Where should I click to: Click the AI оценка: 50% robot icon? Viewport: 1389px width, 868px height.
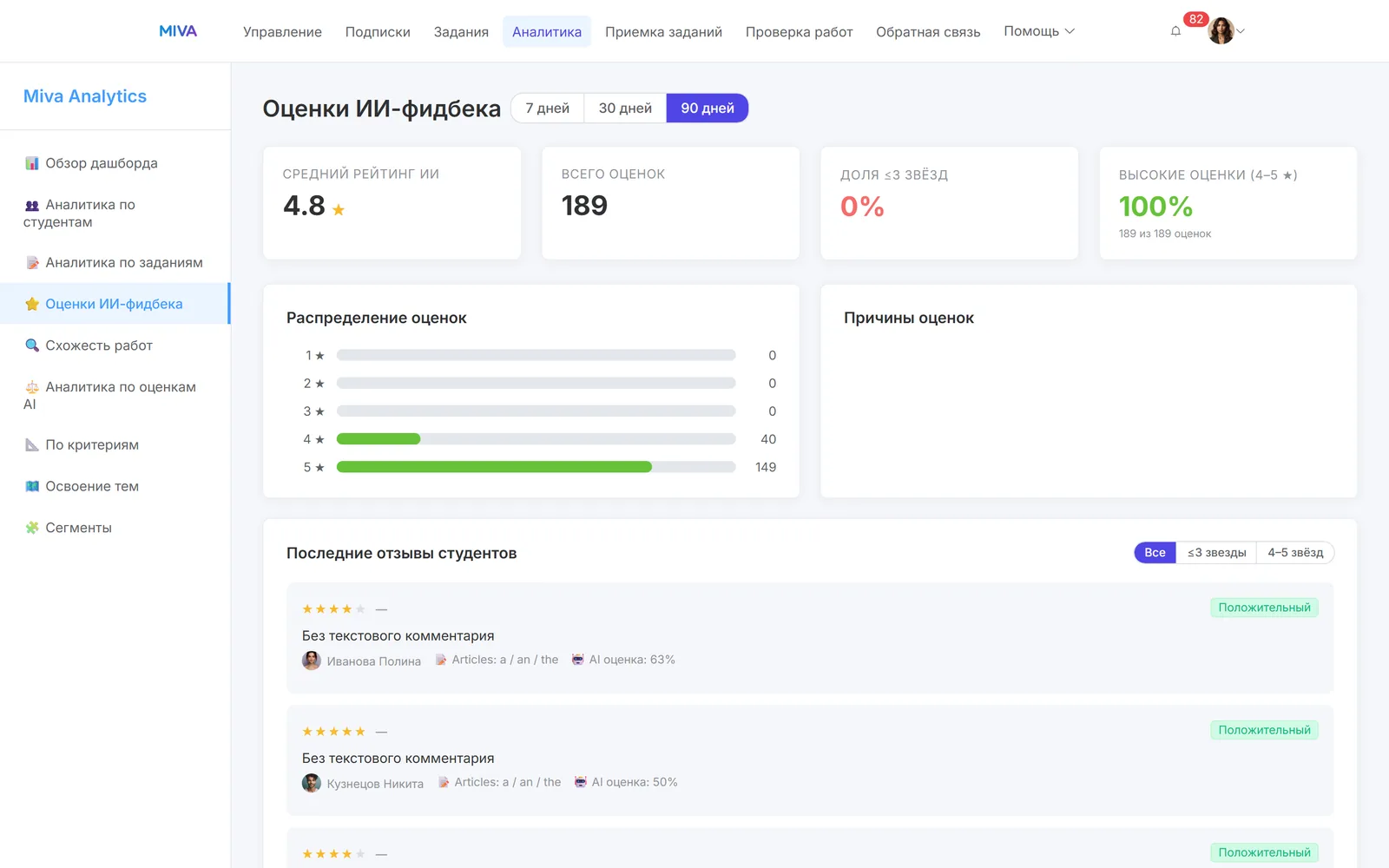[581, 782]
